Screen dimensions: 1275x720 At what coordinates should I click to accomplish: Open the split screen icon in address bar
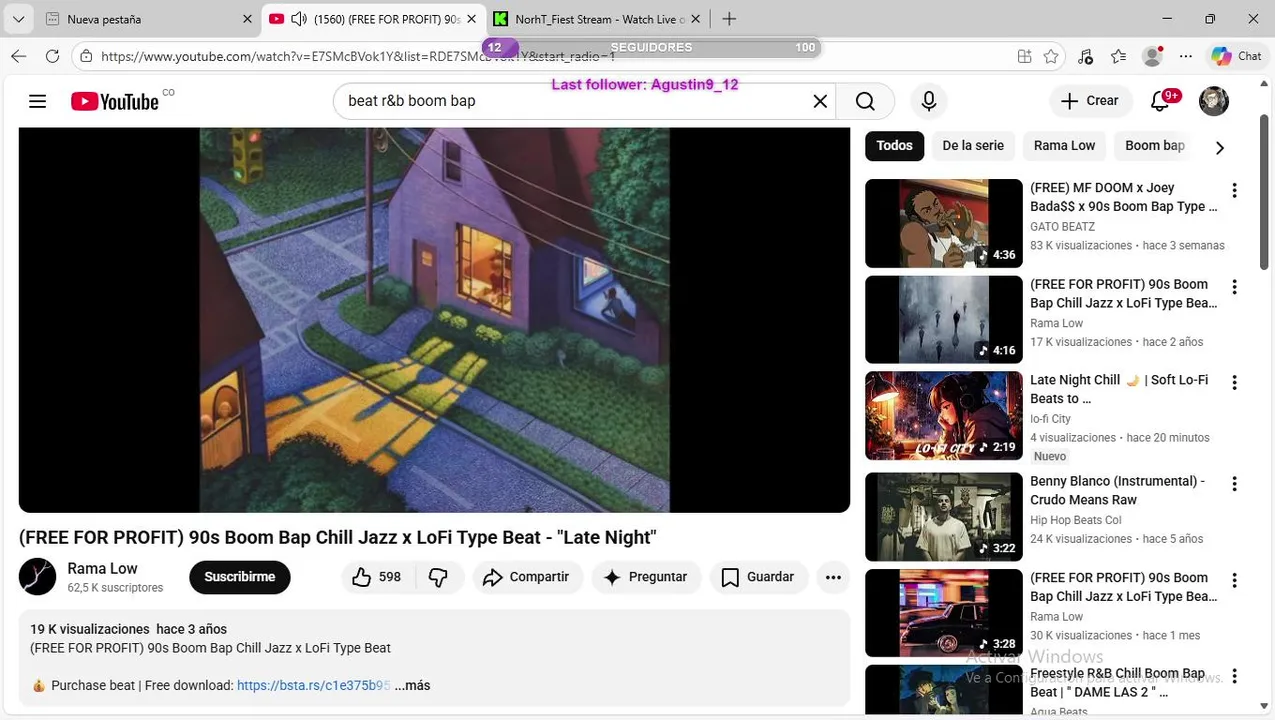coord(1024,56)
